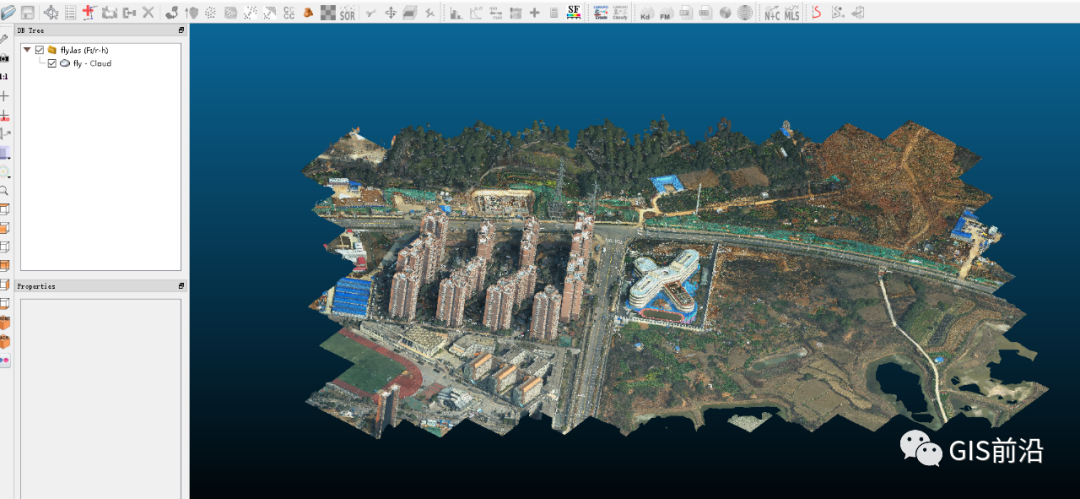This screenshot has height=499, width=1080.
Task: Open the histogram bar chart icon
Action: click(456, 12)
